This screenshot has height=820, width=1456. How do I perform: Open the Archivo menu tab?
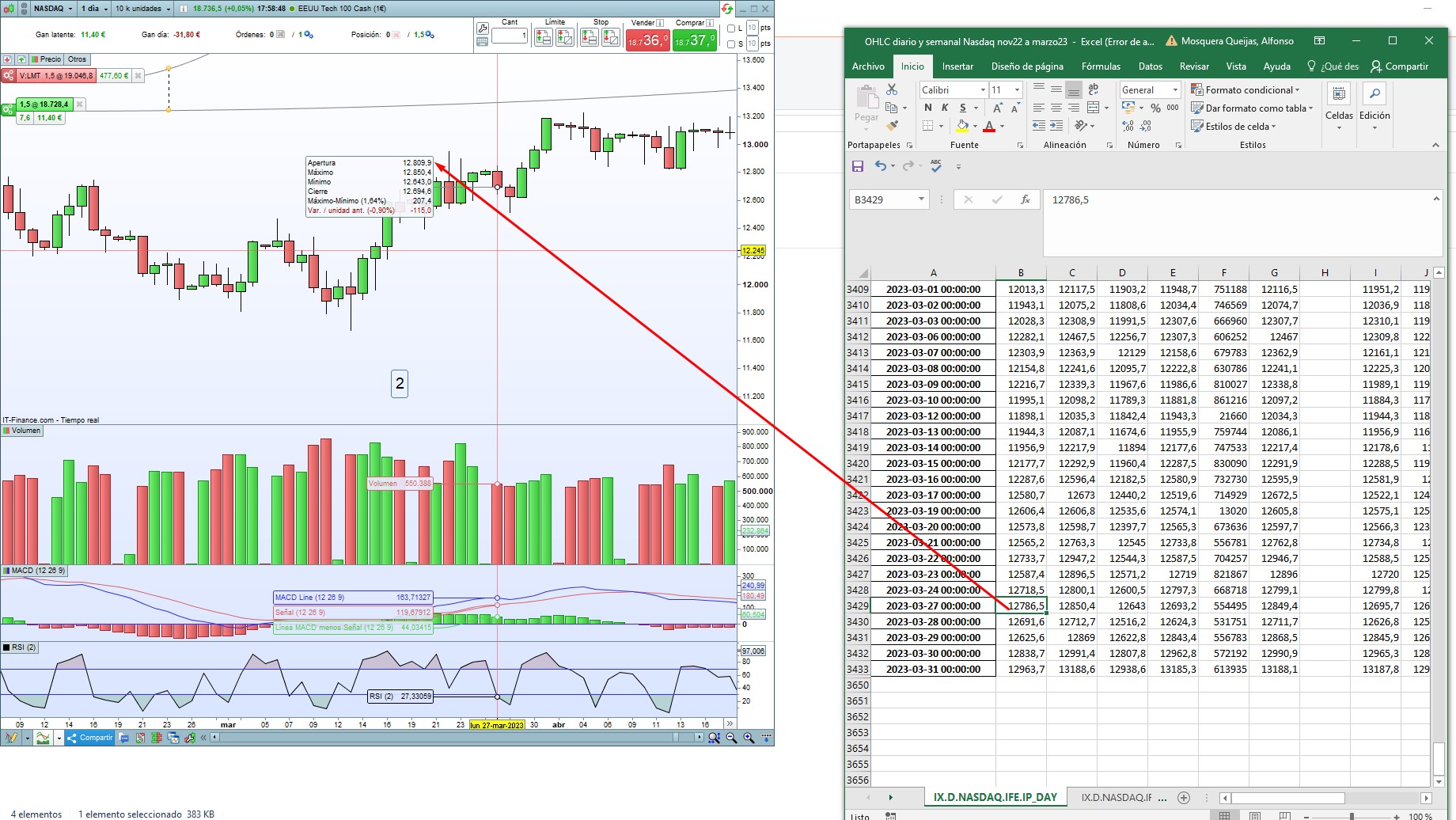coord(868,66)
